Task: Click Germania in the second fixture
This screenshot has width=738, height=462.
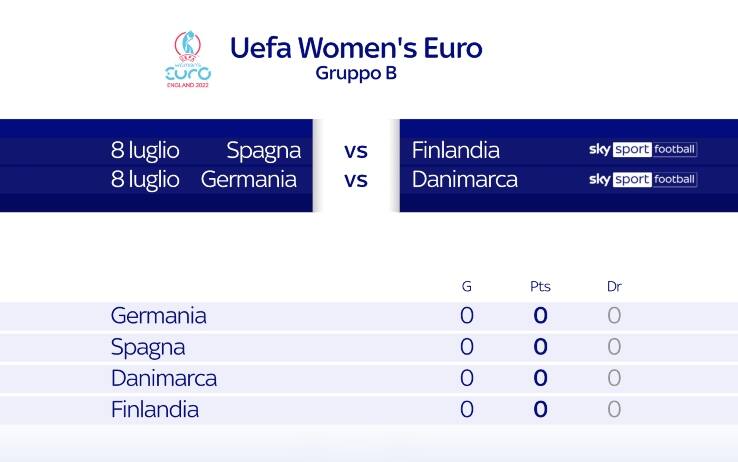Action: click(x=249, y=180)
